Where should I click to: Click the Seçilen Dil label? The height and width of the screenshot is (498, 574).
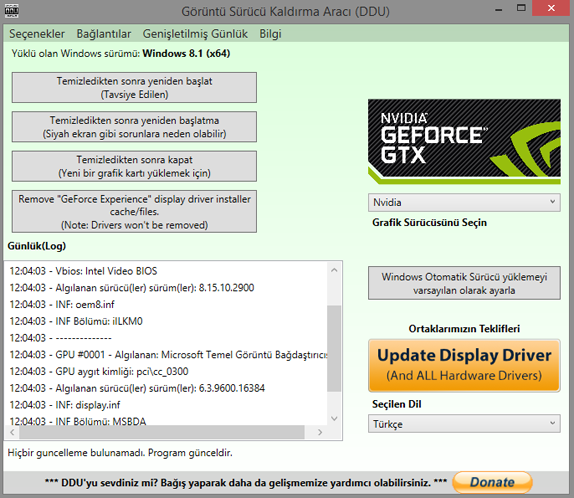pos(396,404)
